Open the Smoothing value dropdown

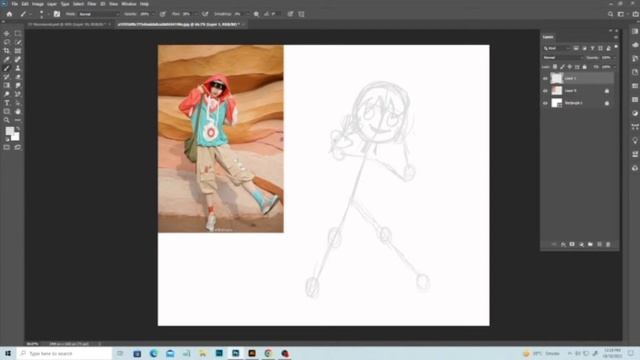coord(248,14)
